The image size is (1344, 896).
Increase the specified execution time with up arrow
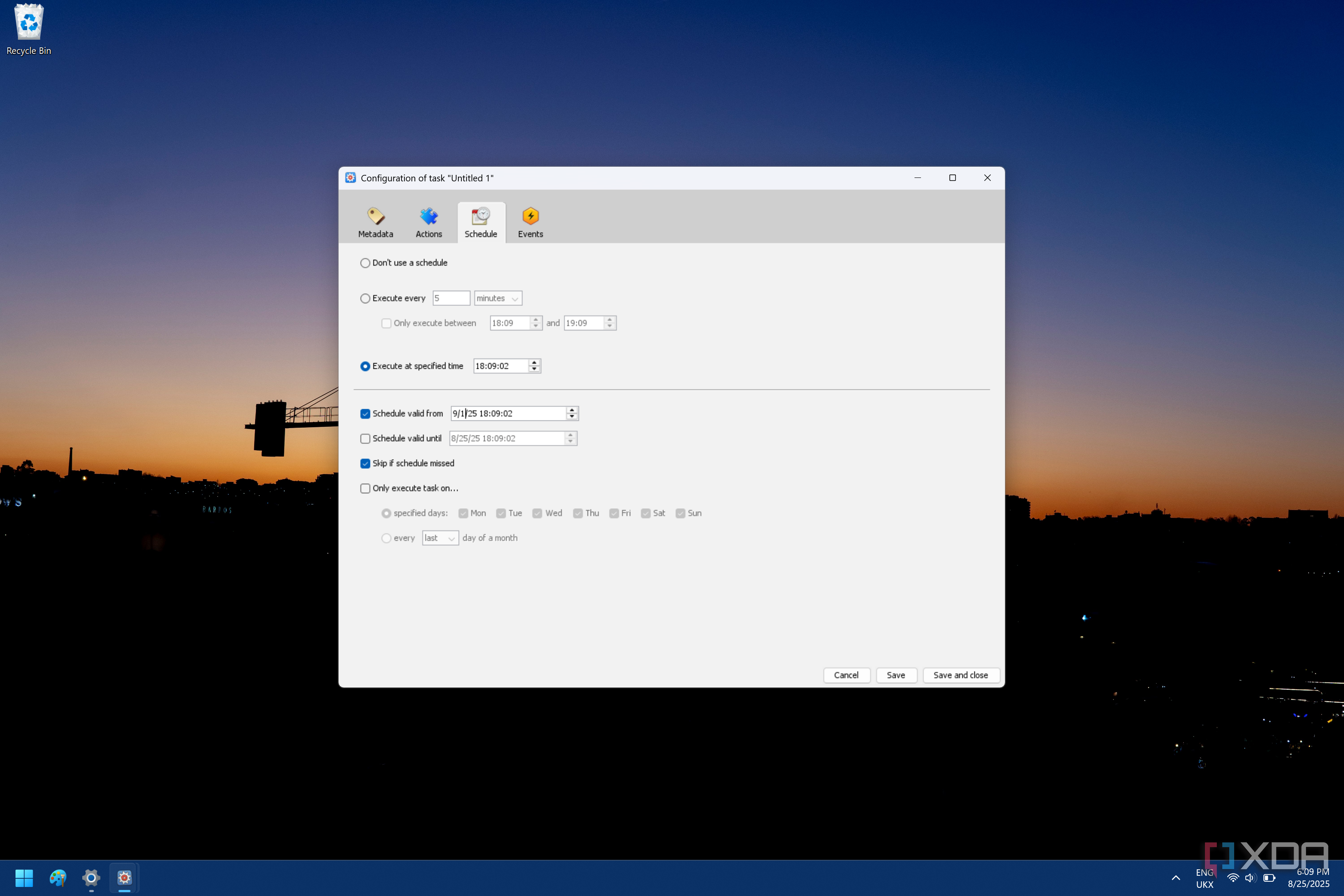tap(534, 363)
